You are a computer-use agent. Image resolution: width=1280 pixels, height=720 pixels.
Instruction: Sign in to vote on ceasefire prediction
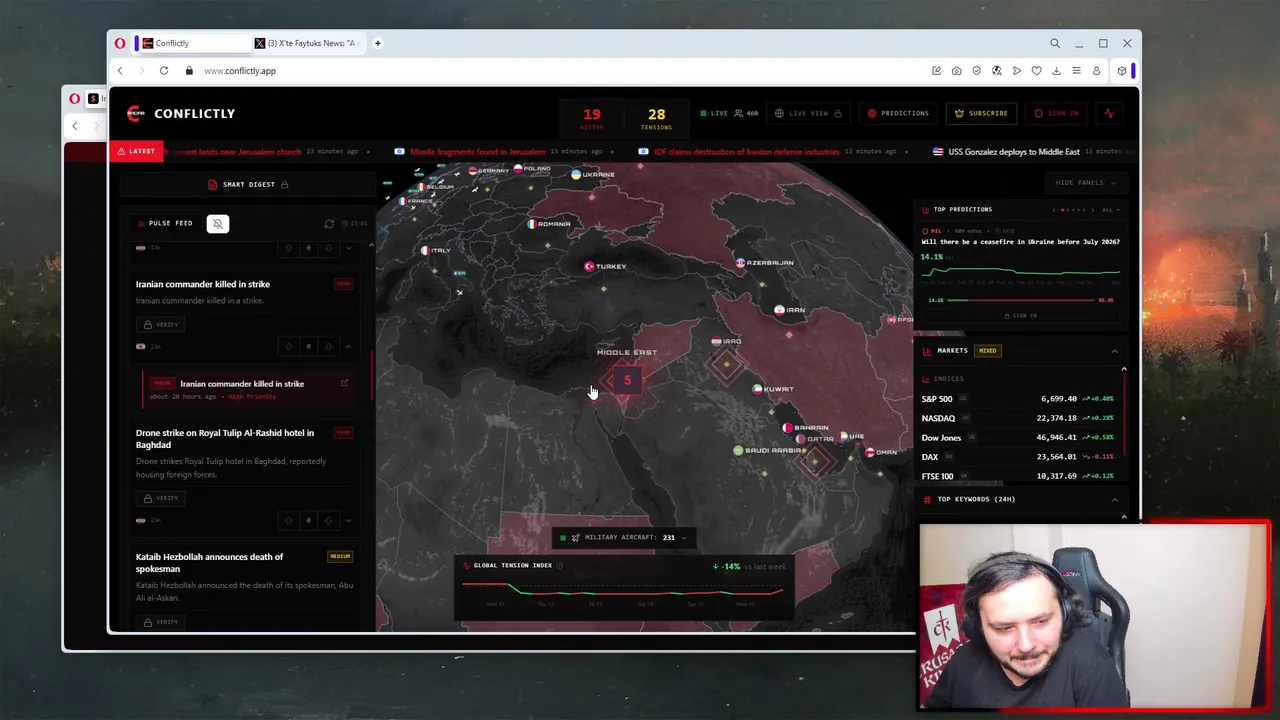click(x=1020, y=315)
